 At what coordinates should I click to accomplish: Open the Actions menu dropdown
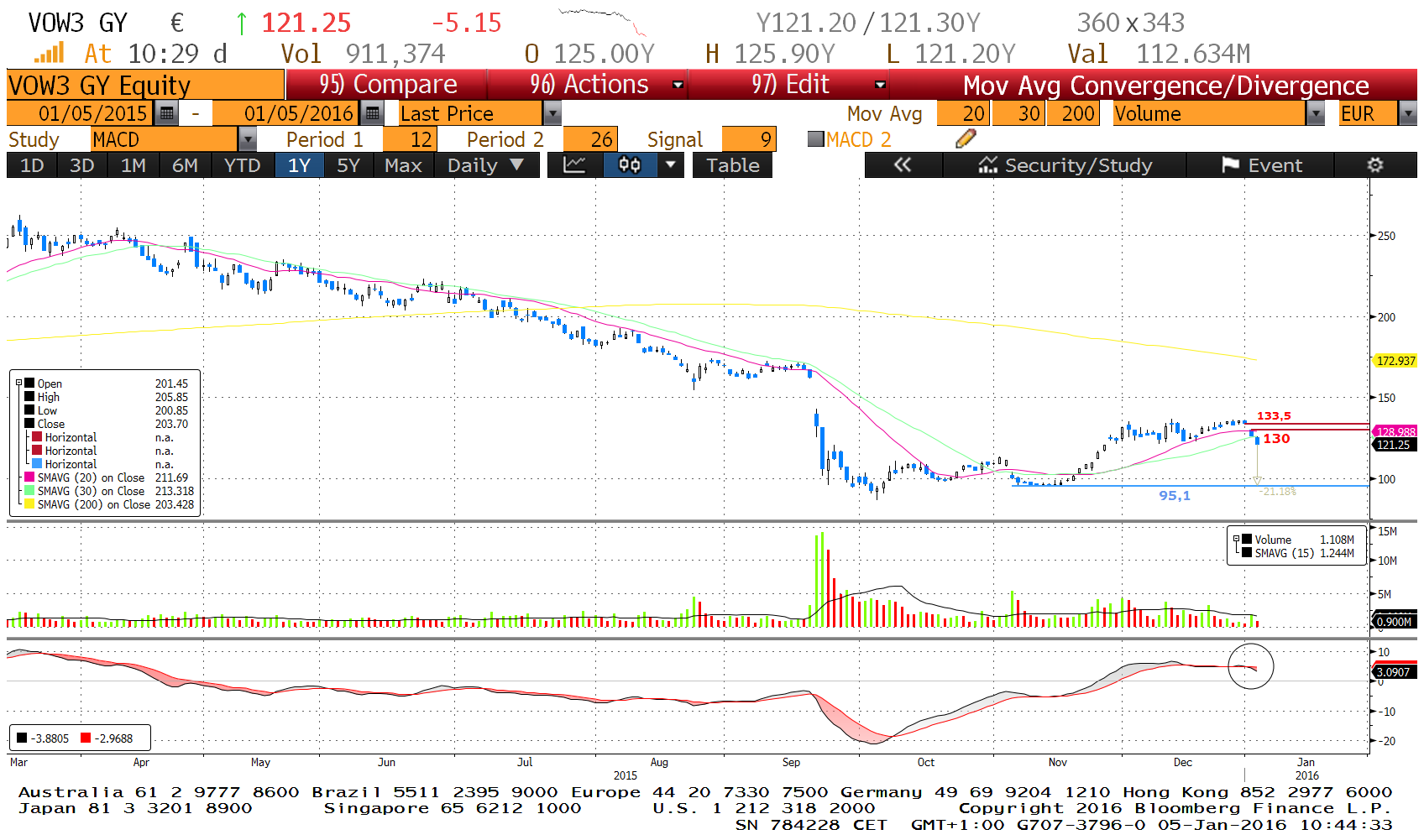pyautogui.click(x=678, y=85)
